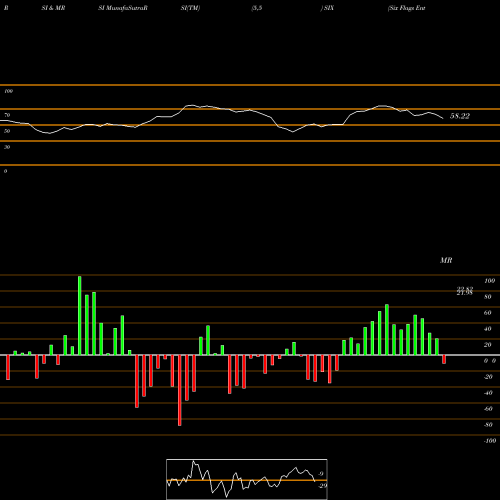Click the MR right-axis label -80
The image size is (500, 500).
[x=488, y=425]
